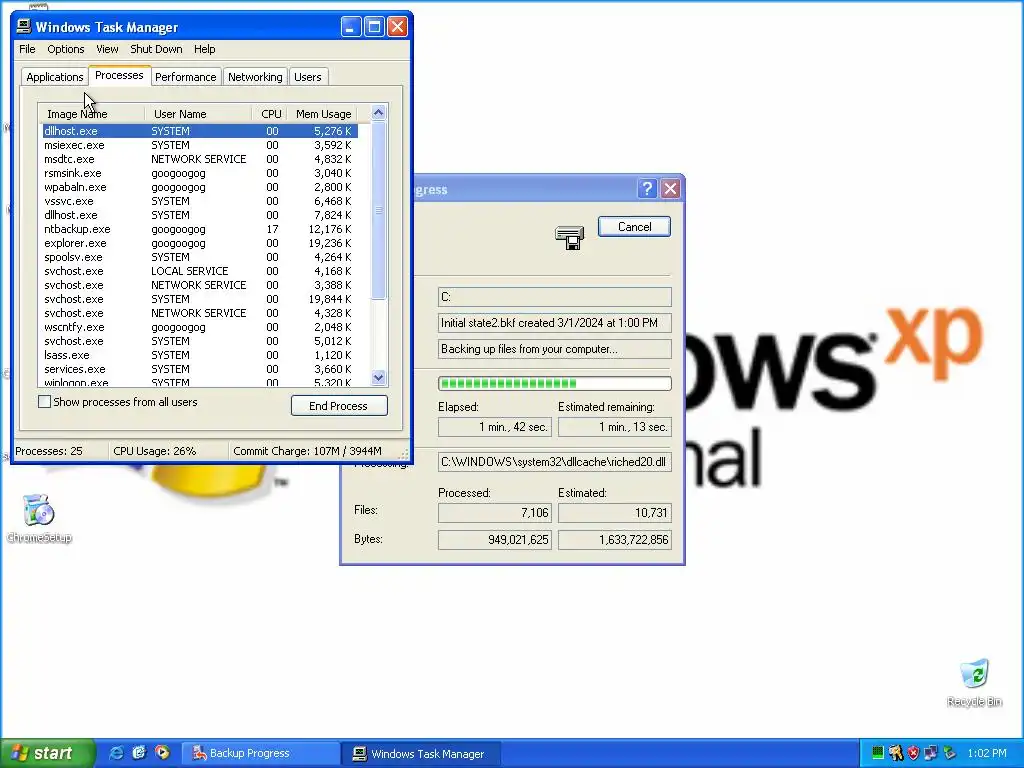Screen dimensions: 1024x768
Task: Click the red security shield tray icon
Action: coord(913,753)
